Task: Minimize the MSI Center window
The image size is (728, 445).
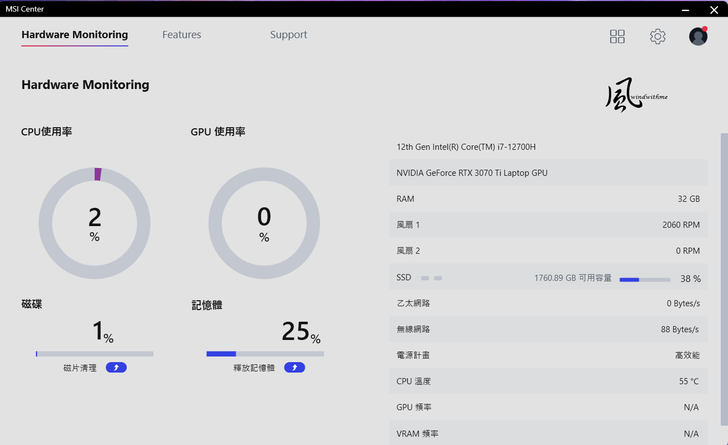Action: click(x=685, y=9)
